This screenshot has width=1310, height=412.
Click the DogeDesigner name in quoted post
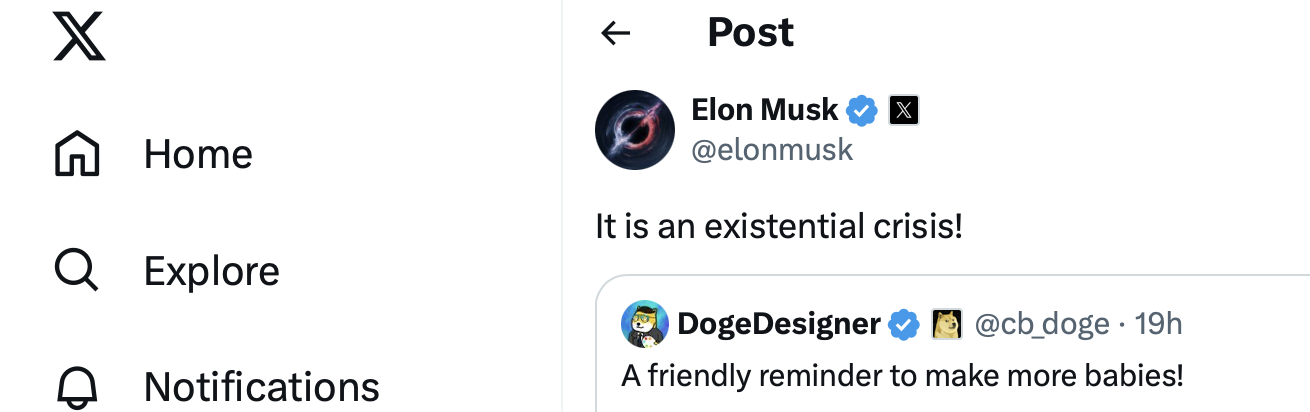point(779,324)
